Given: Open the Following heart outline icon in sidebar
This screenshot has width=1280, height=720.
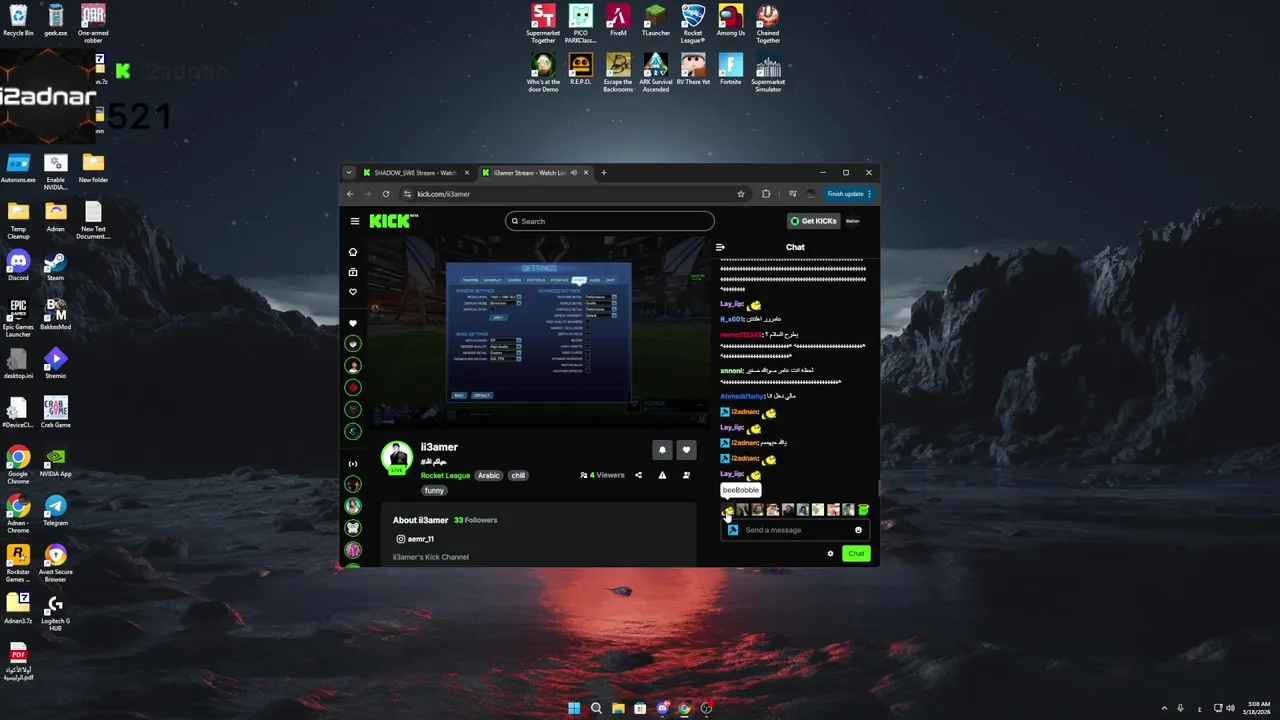Looking at the screenshot, I should [x=352, y=292].
